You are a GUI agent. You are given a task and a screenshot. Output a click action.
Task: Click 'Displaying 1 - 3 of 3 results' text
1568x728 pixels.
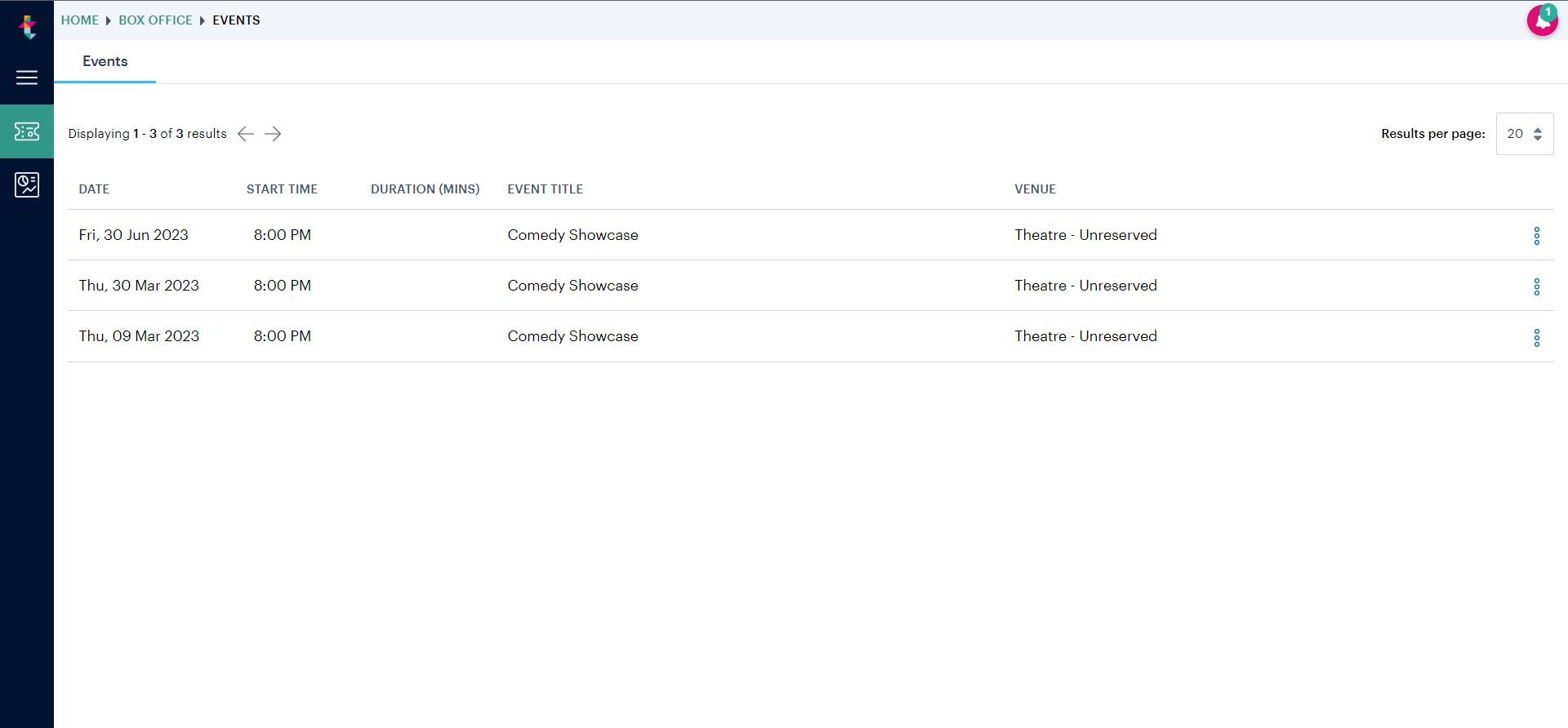(147, 134)
